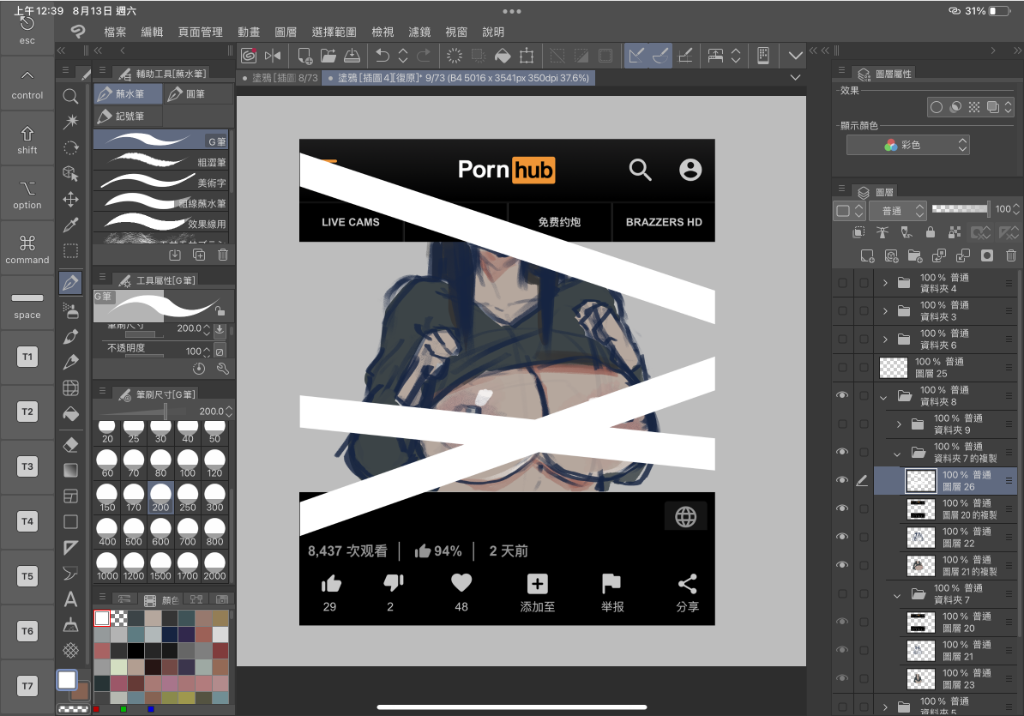The image size is (1024, 716).
Task: Open the 普通 blending mode dropdown
Action: (897, 210)
